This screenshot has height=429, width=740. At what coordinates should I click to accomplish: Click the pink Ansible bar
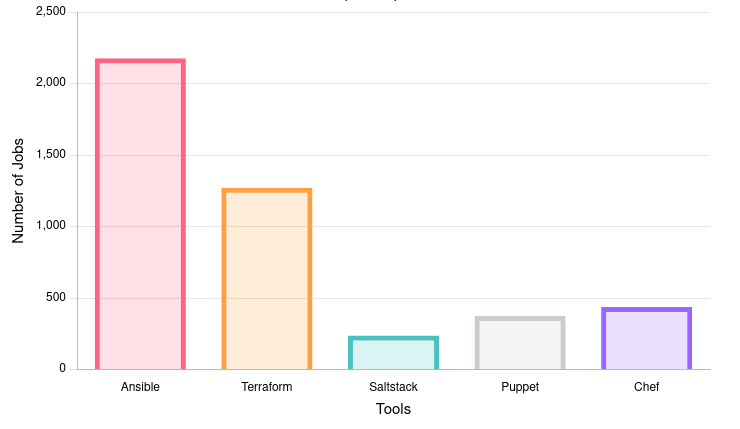[140, 214]
